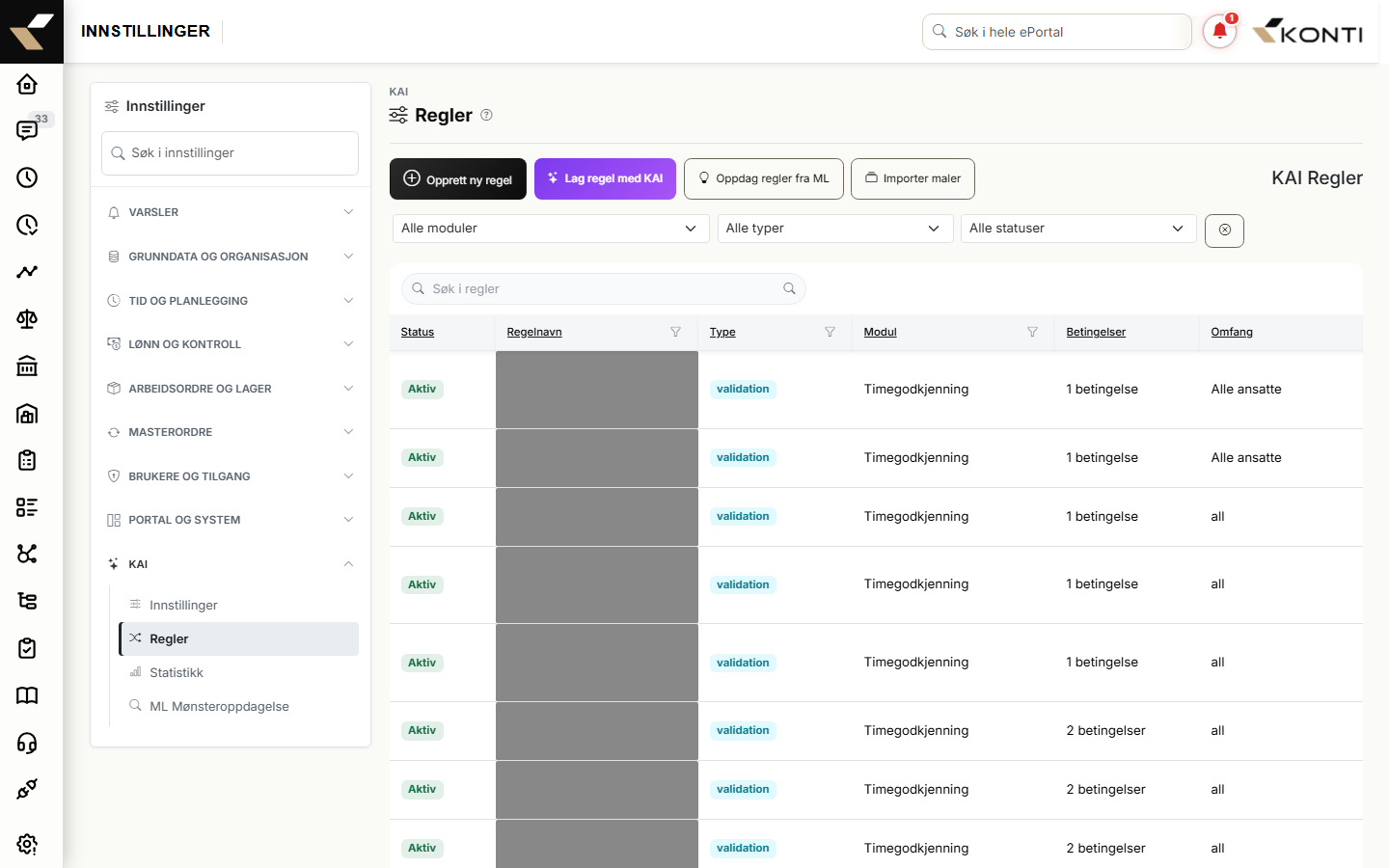Screen dimensions: 1389x868
Task: Expand GRUNNDATA OG ORGANISASJON section
Action: pyautogui.click(x=231, y=257)
